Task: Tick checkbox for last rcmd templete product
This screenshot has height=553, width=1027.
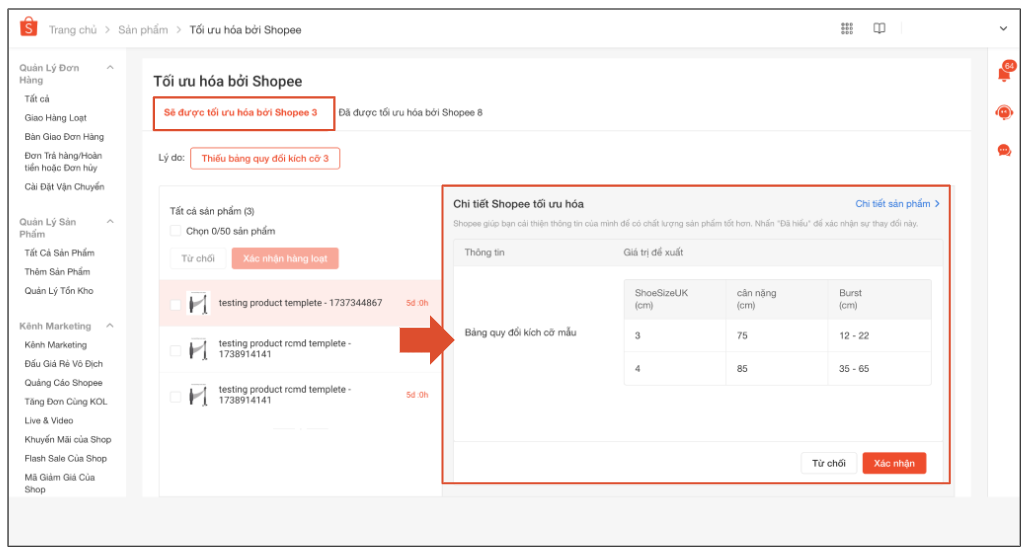Action: point(176,396)
